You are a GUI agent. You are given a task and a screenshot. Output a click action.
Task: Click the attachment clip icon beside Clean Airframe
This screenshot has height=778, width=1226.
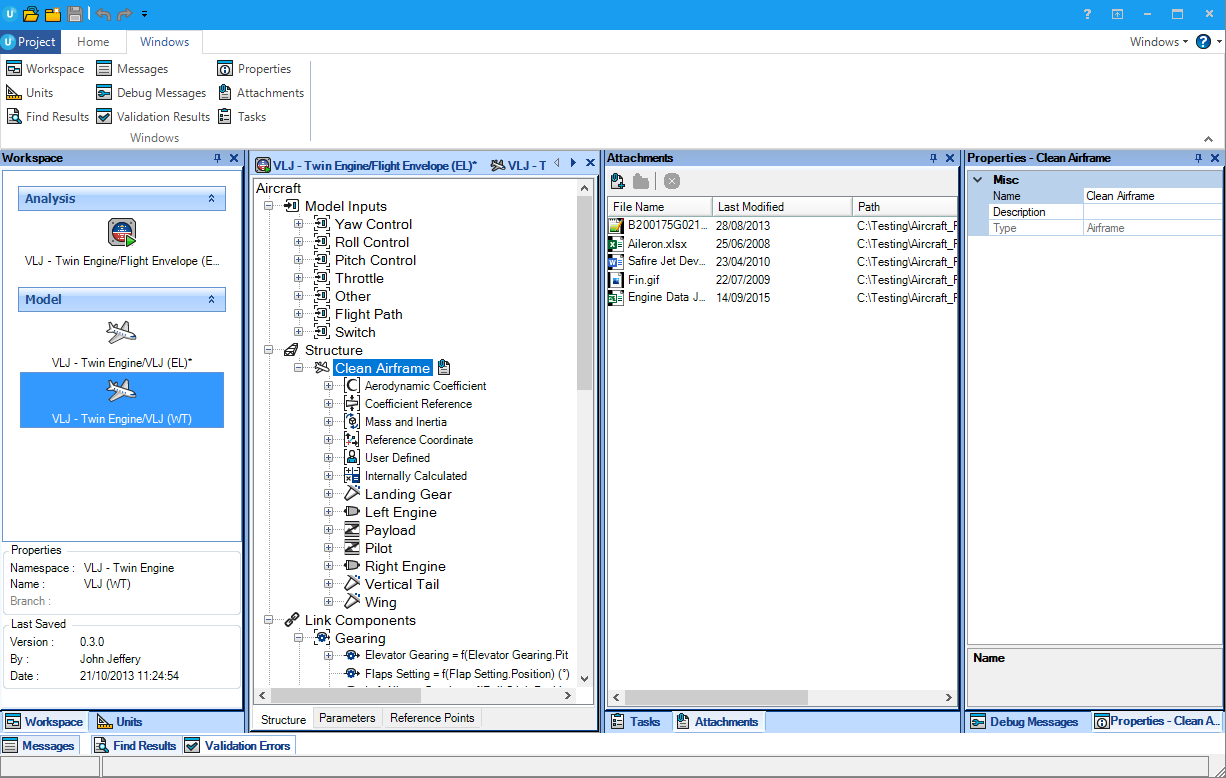[x=443, y=368]
